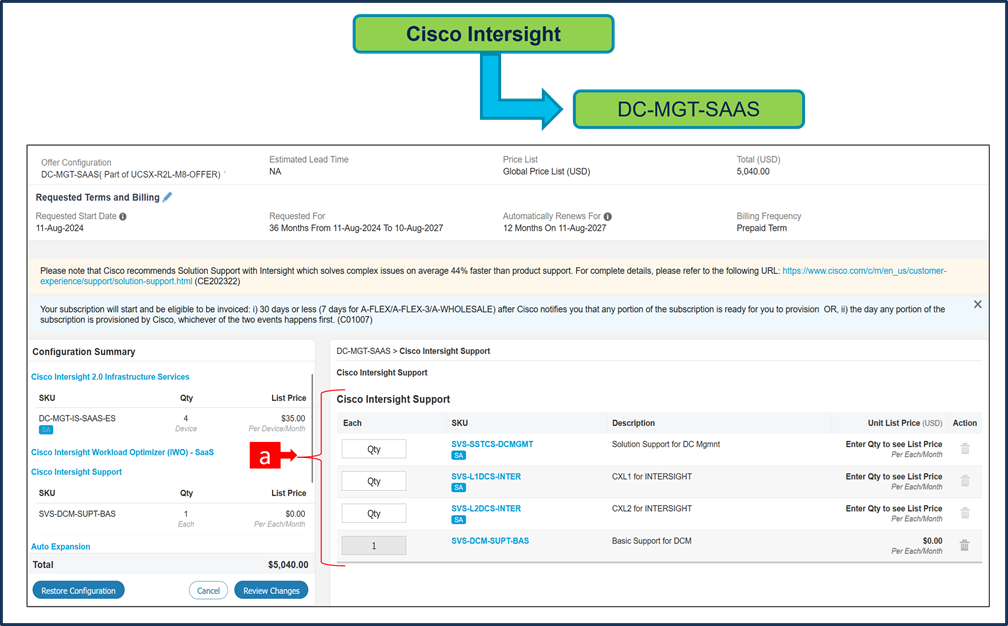Expand the Auto Expansion section
The height and width of the screenshot is (626, 1008).
(60, 546)
